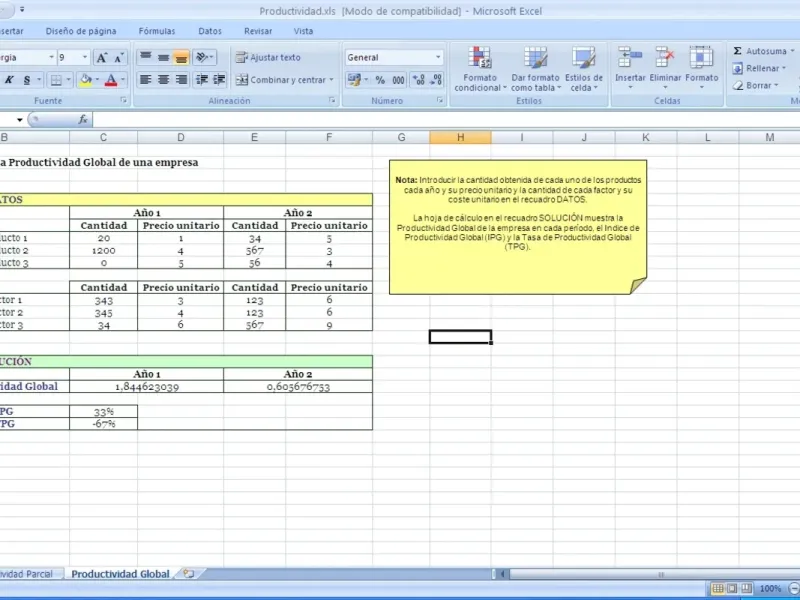Apply accounting number format icon
Viewport: 800px width, 600px height.
tap(354, 80)
